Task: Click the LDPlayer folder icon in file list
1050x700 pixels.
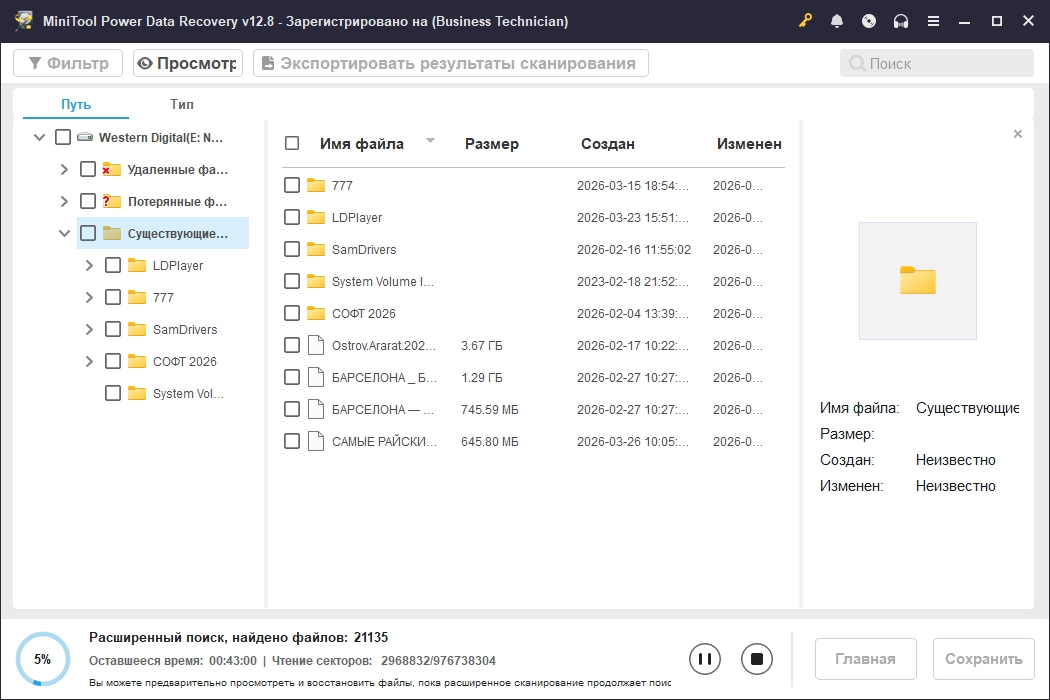Action: pyautogui.click(x=316, y=217)
